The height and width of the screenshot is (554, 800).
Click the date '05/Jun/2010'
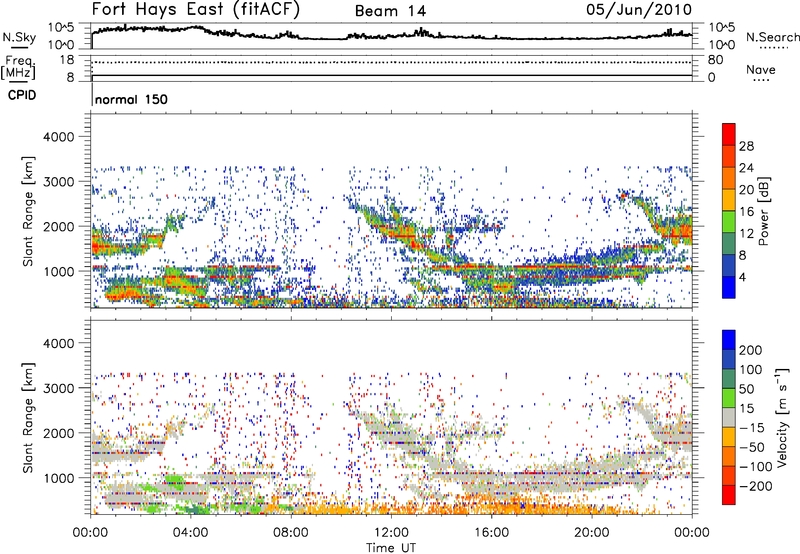tap(639, 10)
